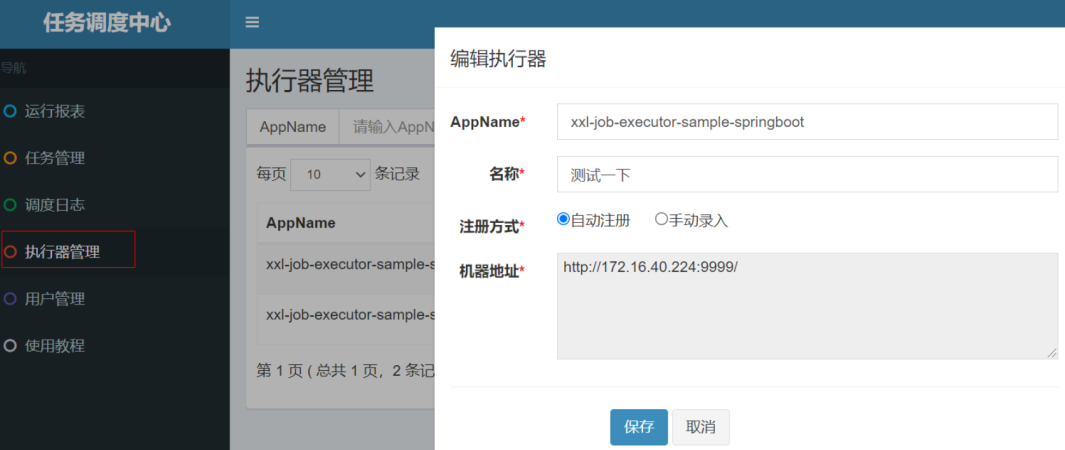Screen dimensions: 1065x450
Task: Open the records-per-page dropdown showing 10
Action: tap(330, 174)
